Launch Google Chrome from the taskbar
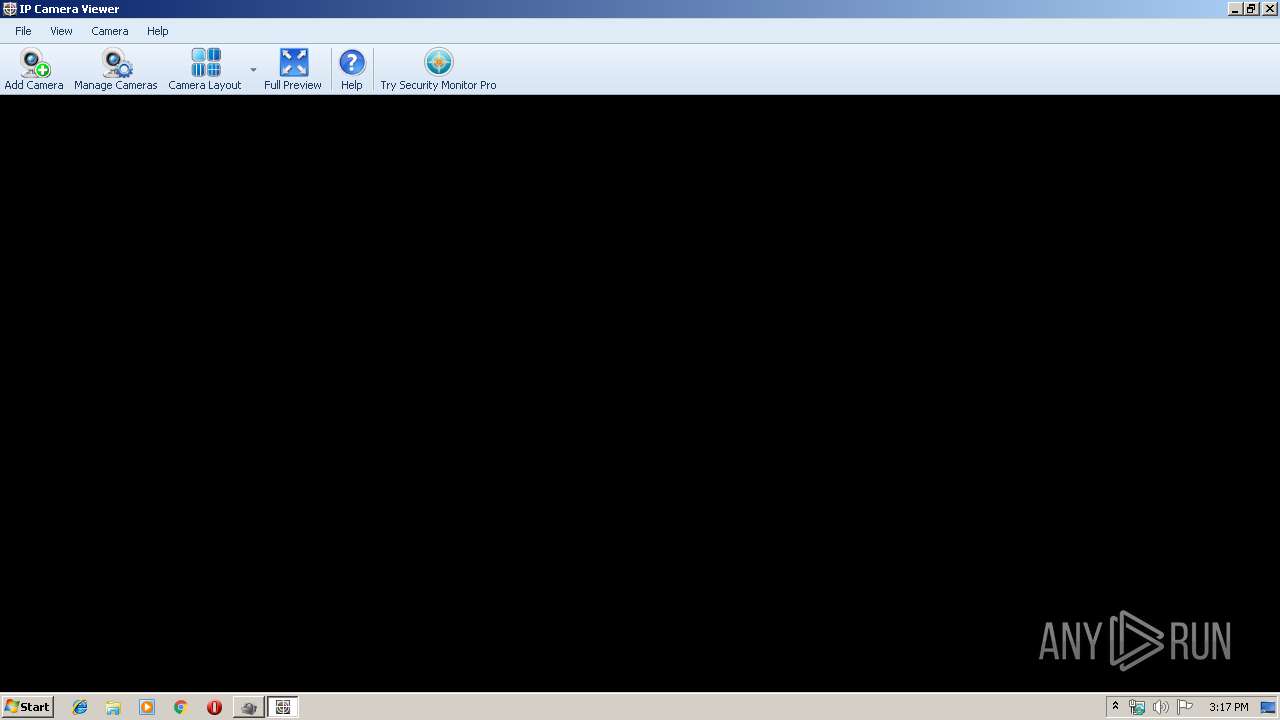This screenshot has width=1280, height=720. (x=181, y=707)
